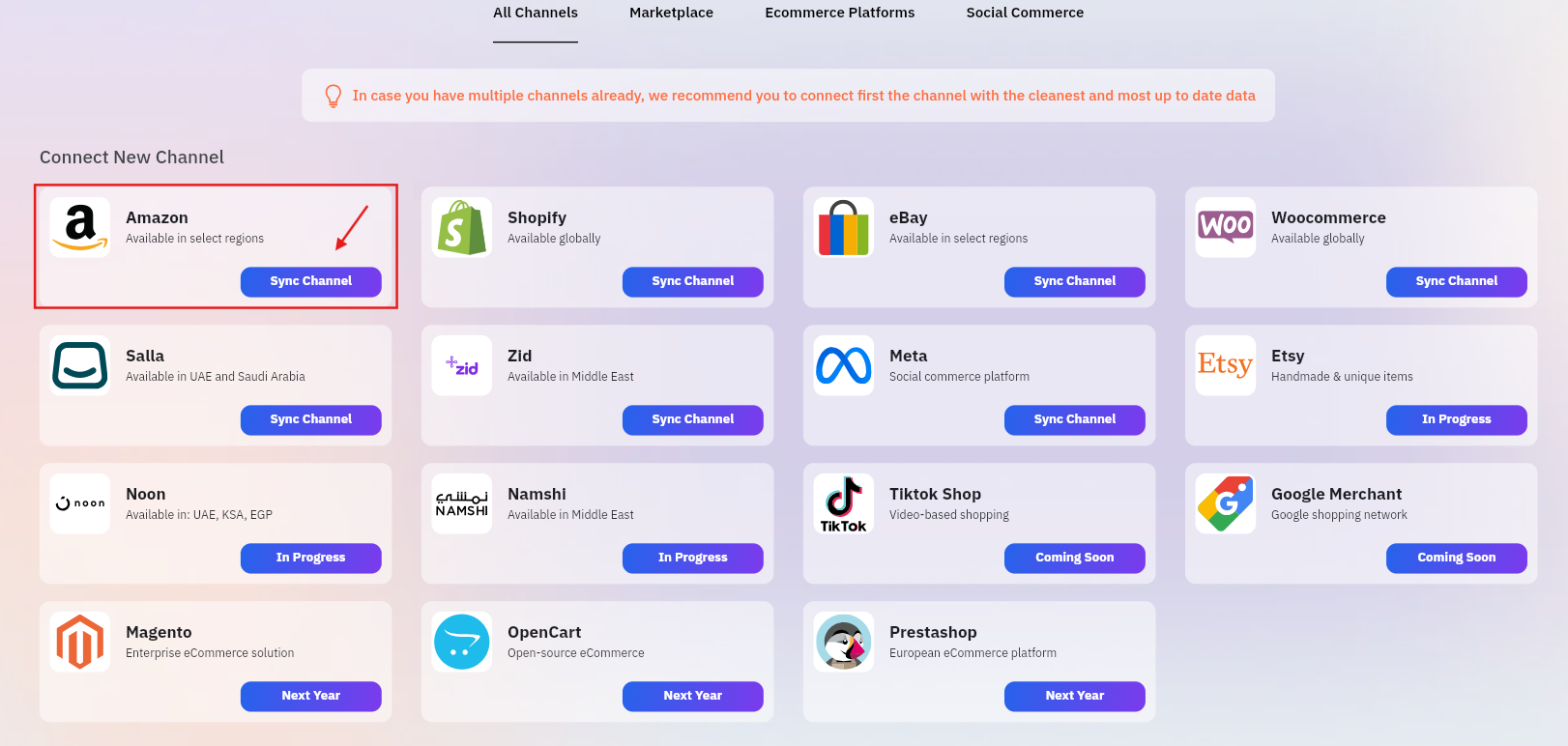1568x746 pixels.
Task: Select the Social Commerce tab
Action: (1025, 13)
